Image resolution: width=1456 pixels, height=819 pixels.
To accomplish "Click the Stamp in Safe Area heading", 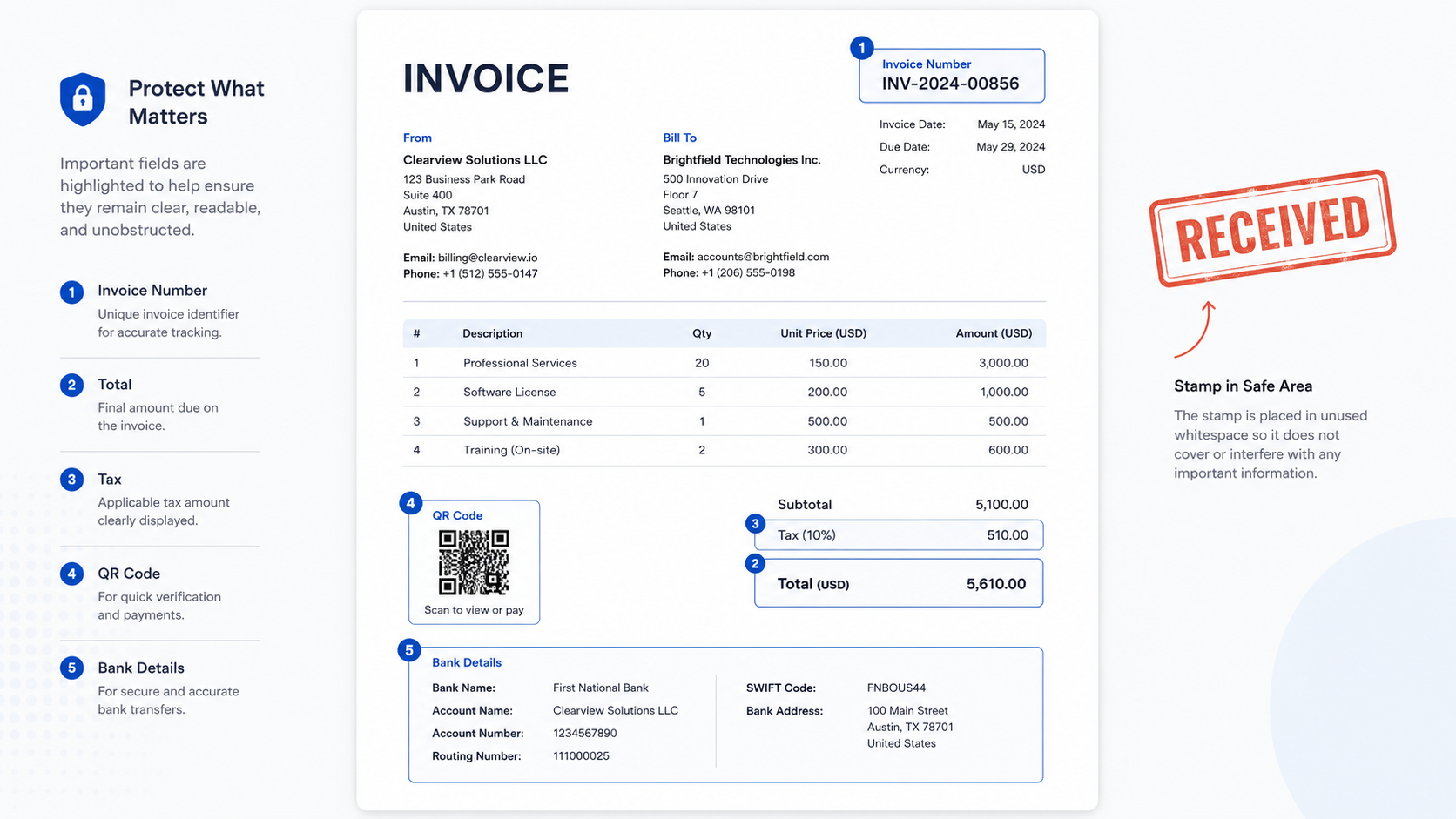I will pos(1243,386).
